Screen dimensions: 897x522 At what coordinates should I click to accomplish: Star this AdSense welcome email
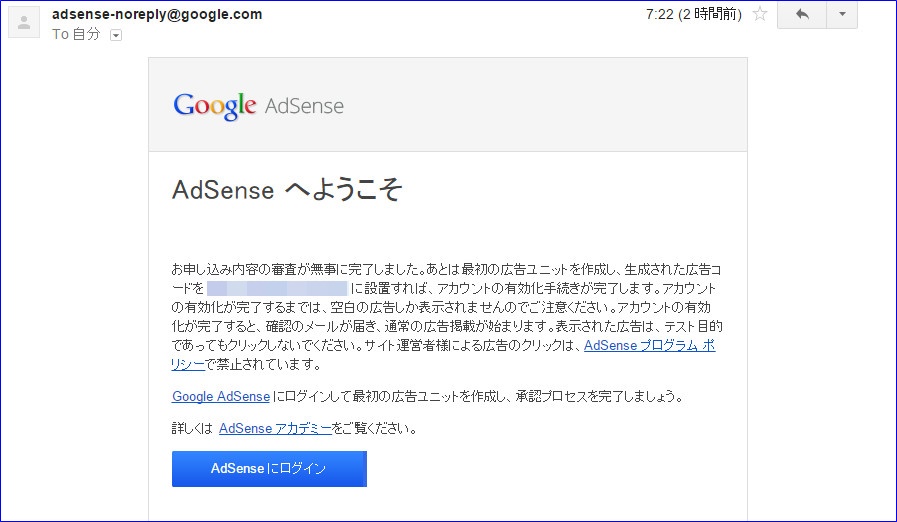[760, 14]
